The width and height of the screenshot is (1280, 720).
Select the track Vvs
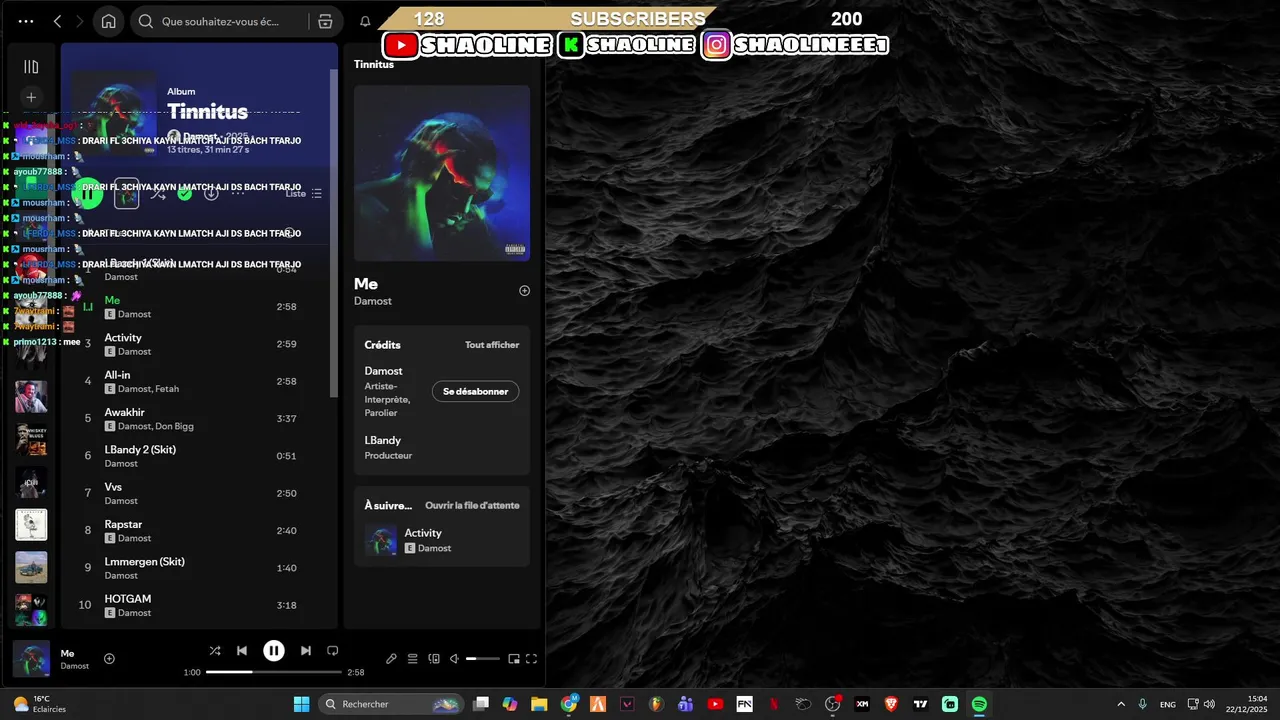pyautogui.click(x=200, y=493)
